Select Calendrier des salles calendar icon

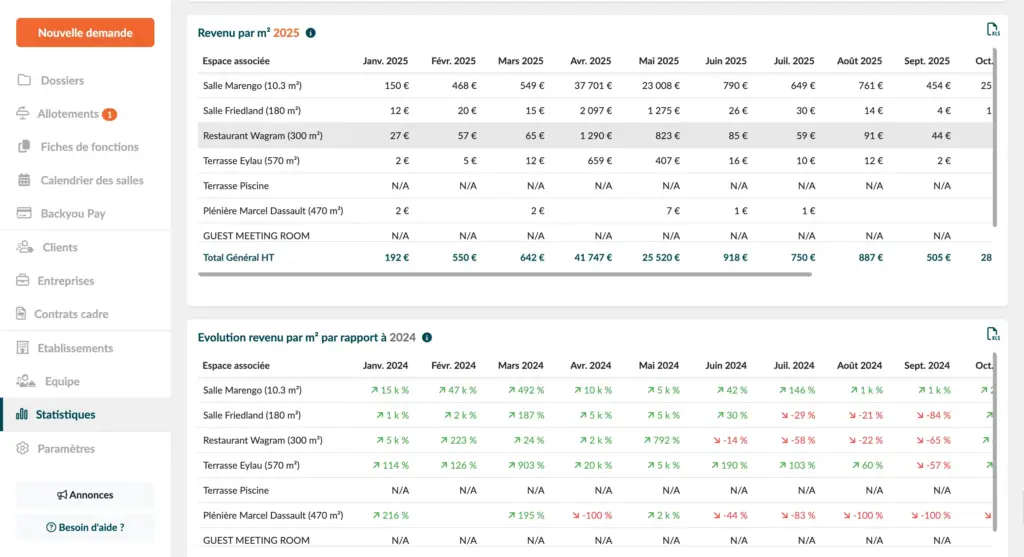pos(24,180)
